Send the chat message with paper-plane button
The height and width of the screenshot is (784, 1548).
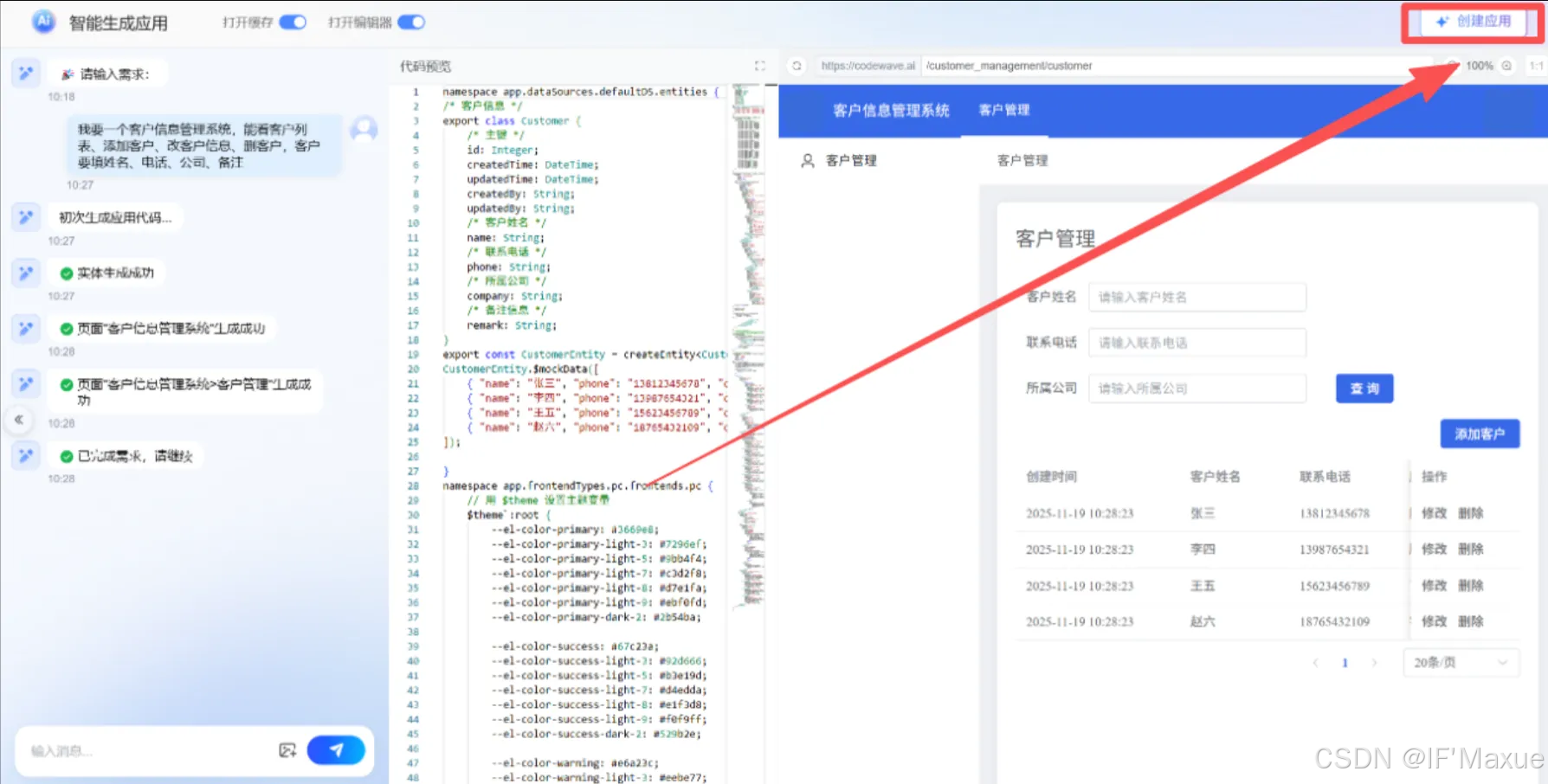[x=336, y=749]
